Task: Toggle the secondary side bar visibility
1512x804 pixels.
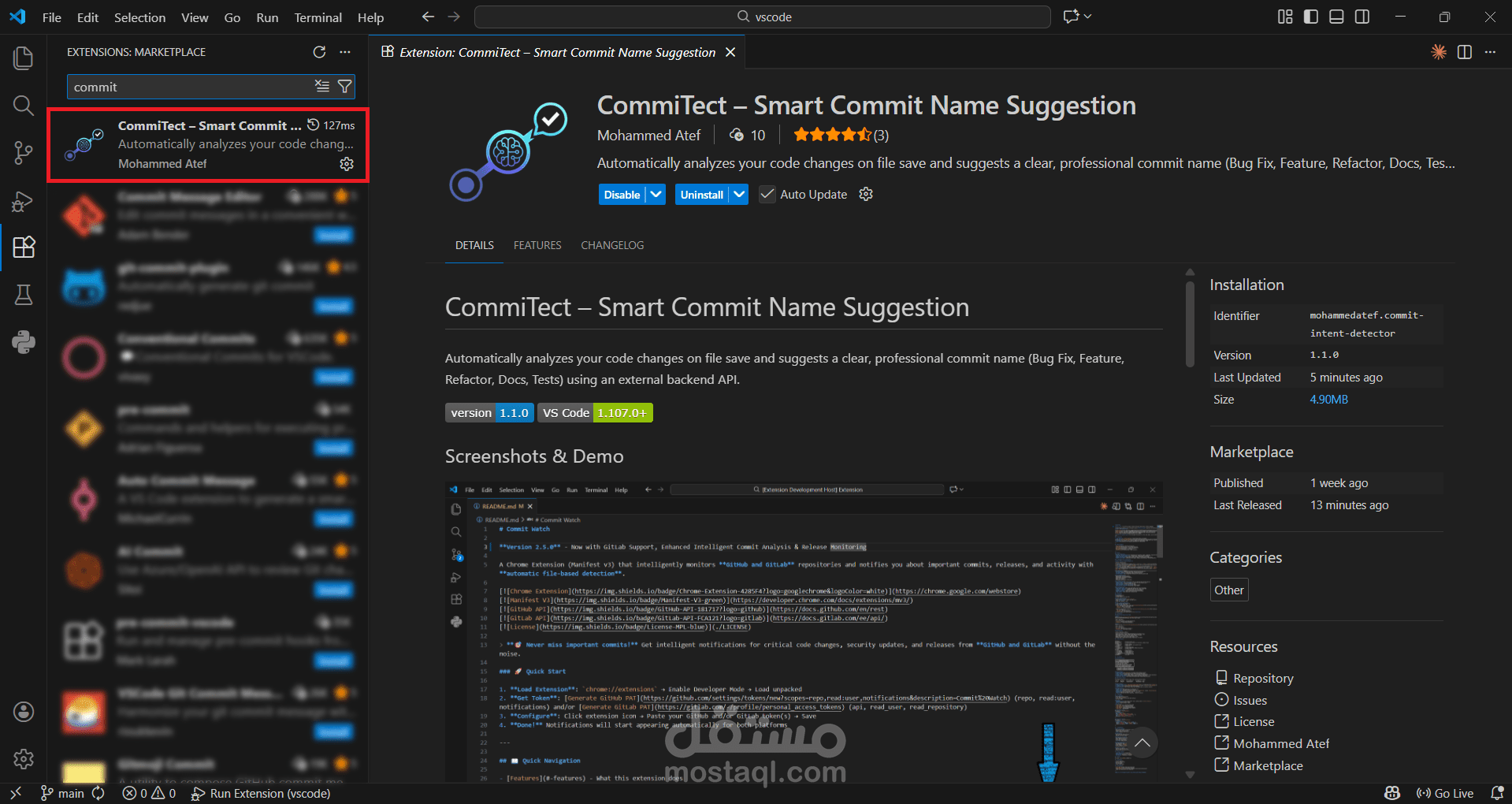Action: [1362, 17]
